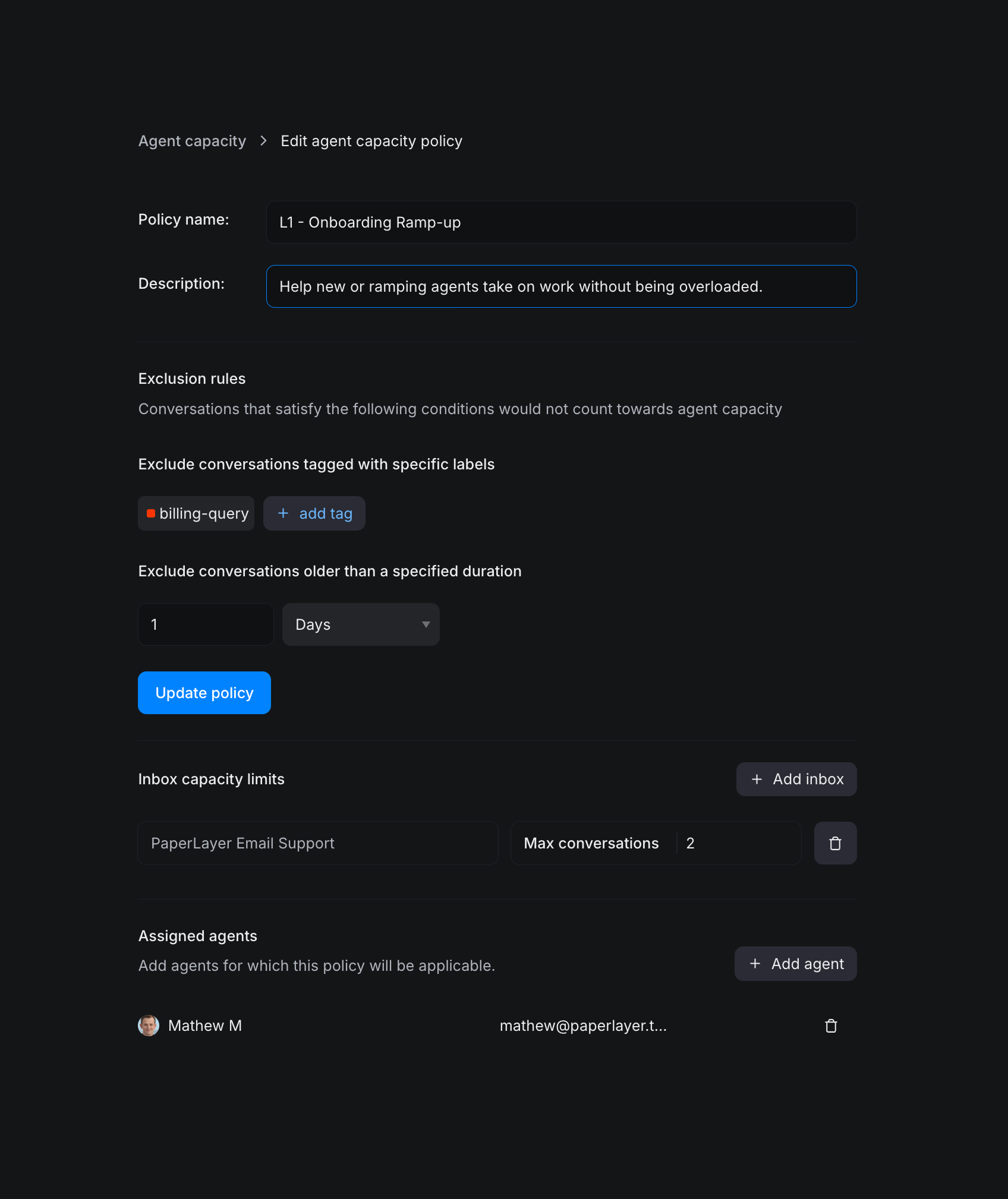Click Mathew M's avatar photo

(x=149, y=1026)
